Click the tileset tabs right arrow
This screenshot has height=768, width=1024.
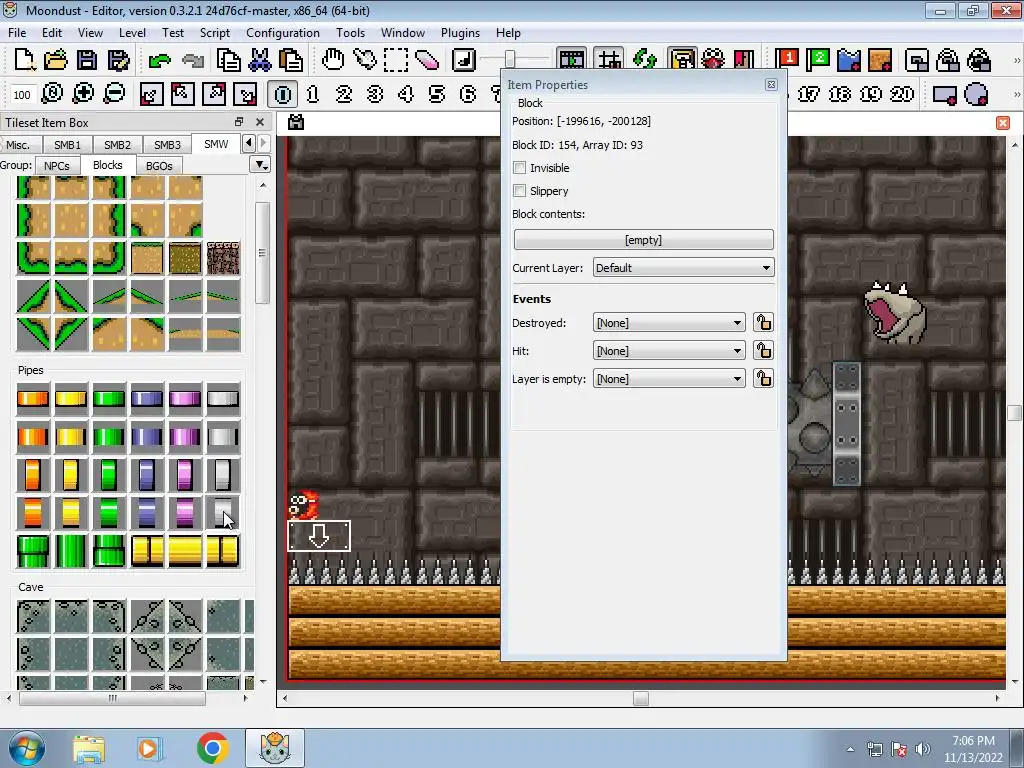tap(263, 143)
